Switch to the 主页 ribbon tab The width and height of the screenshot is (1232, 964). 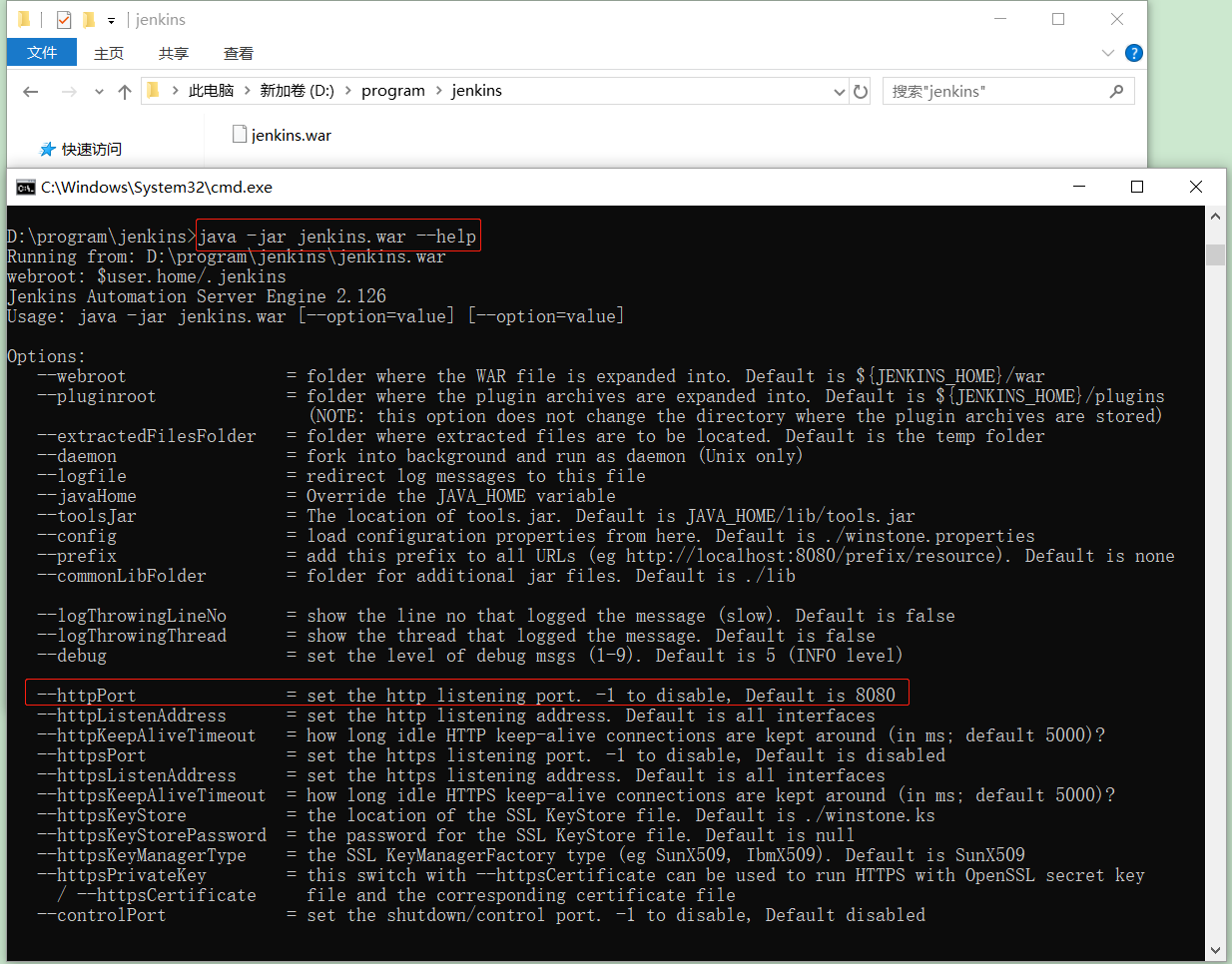[109, 53]
